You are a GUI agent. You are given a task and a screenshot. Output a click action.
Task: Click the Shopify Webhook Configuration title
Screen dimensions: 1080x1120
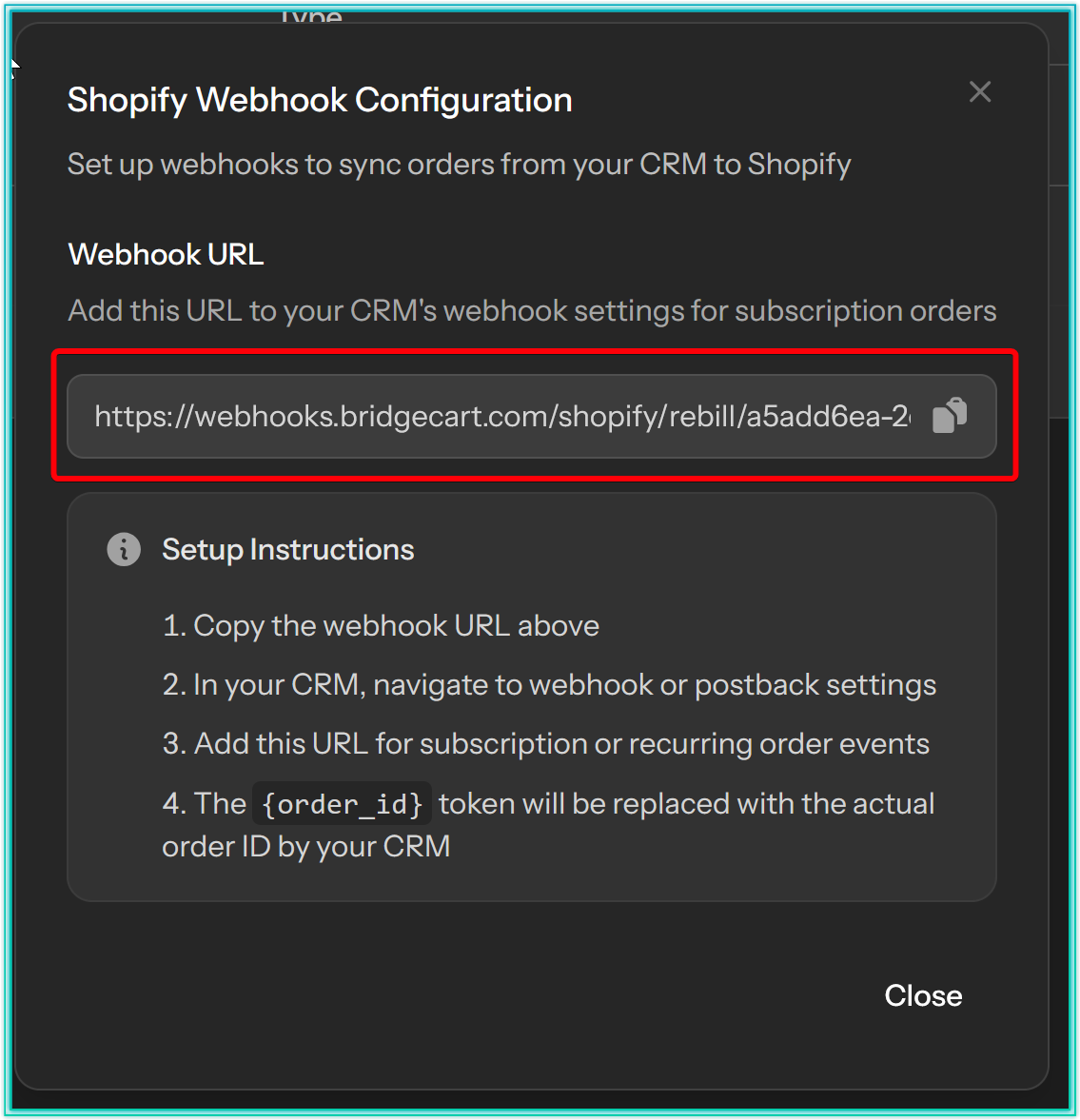[x=320, y=100]
